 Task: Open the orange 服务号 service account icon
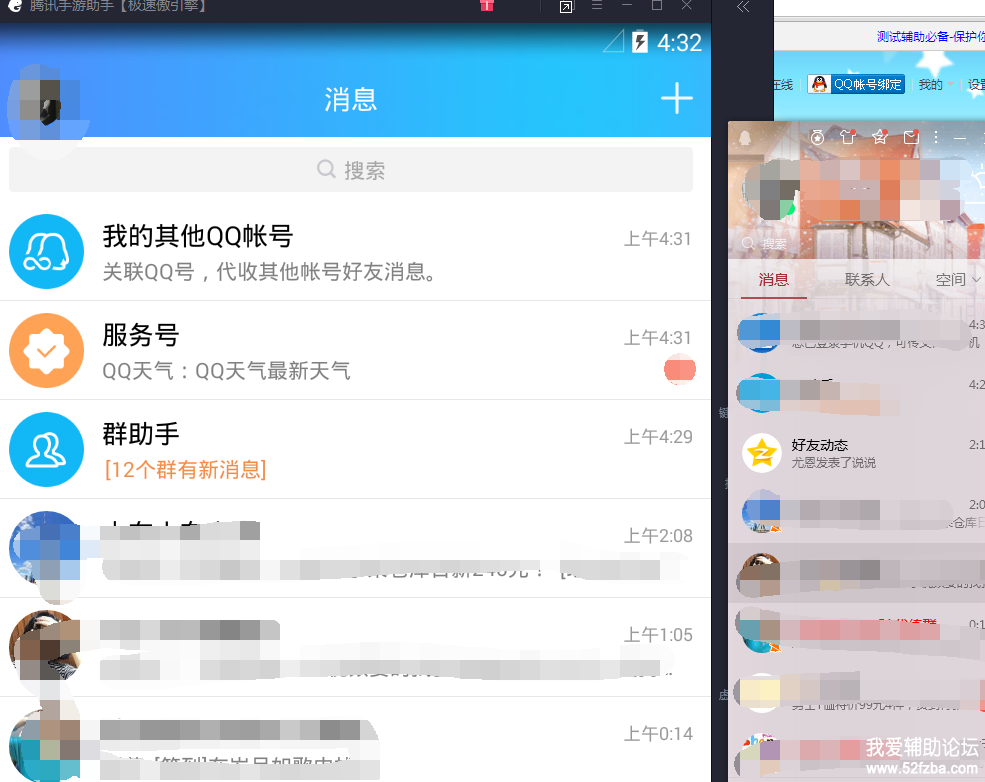point(46,350)
